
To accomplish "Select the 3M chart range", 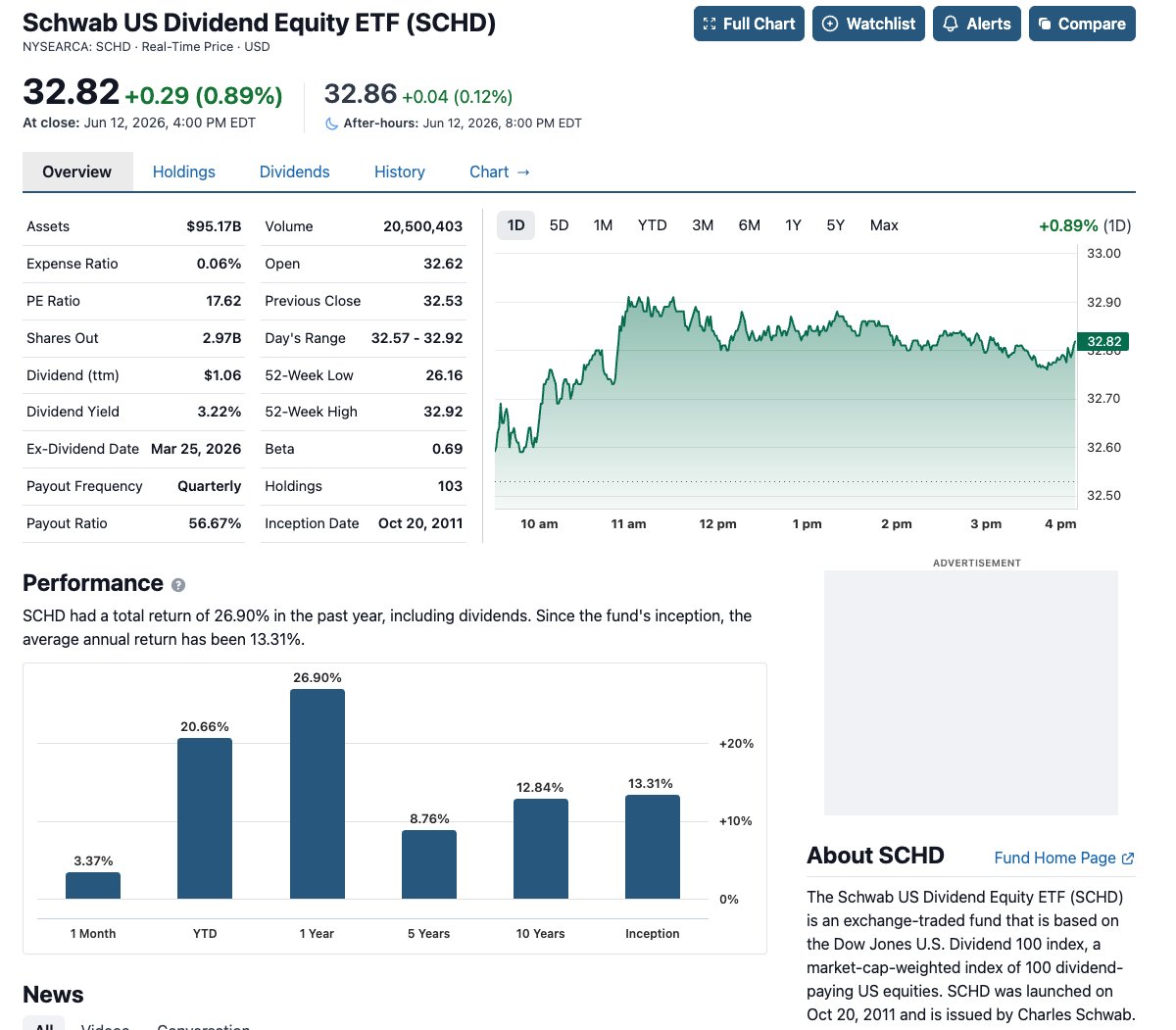I will click(703, 225).
